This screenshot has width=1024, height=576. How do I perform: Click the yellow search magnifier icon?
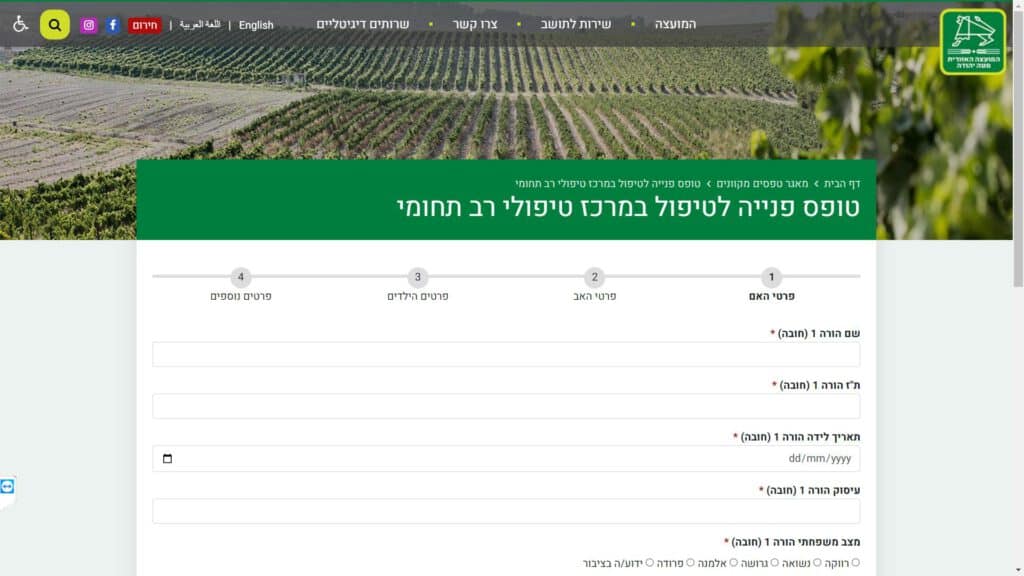click(x=55, y=25)
